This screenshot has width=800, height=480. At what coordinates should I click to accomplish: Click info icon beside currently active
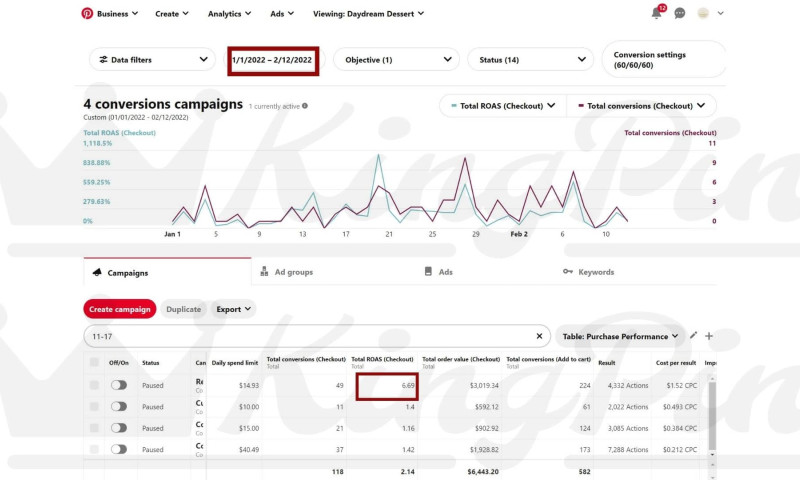click(305, 105)
